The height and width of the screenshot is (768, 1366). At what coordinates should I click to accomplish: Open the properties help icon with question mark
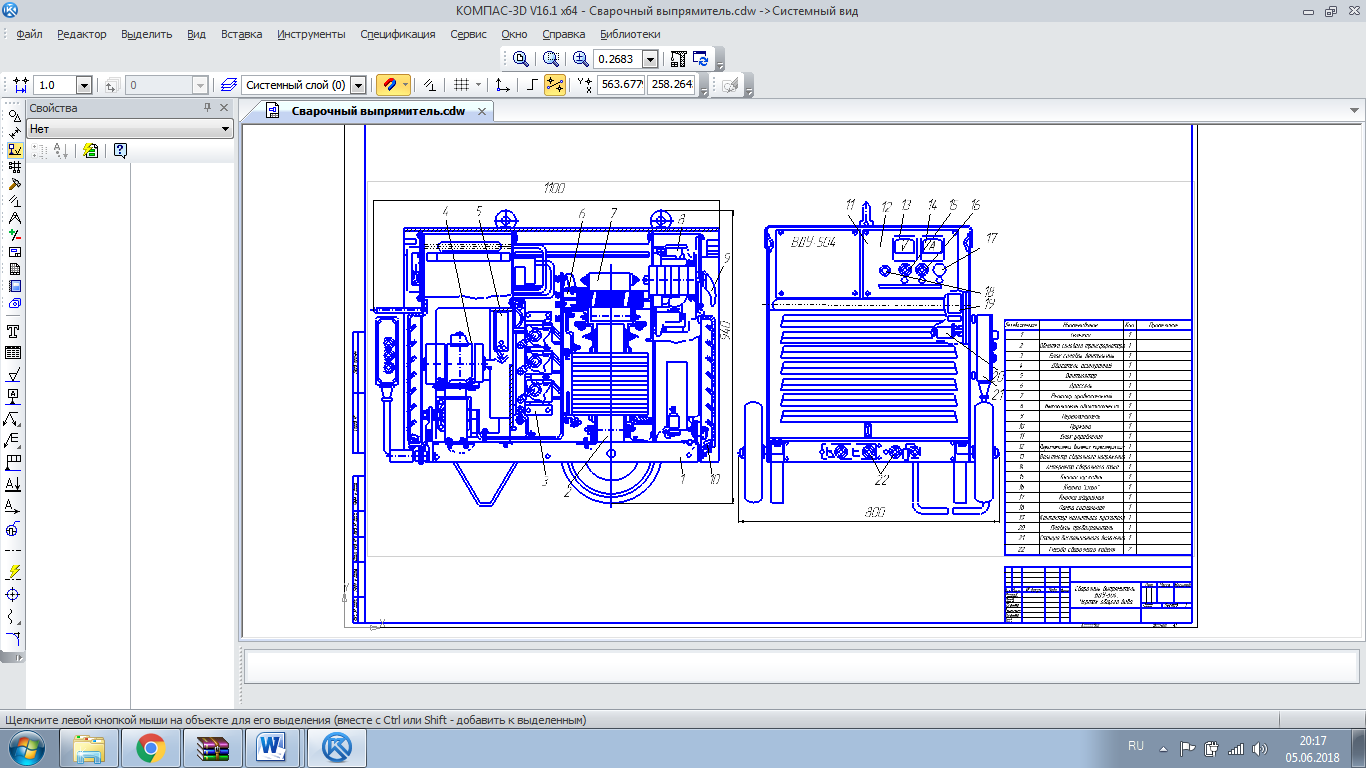click(120, 151)
